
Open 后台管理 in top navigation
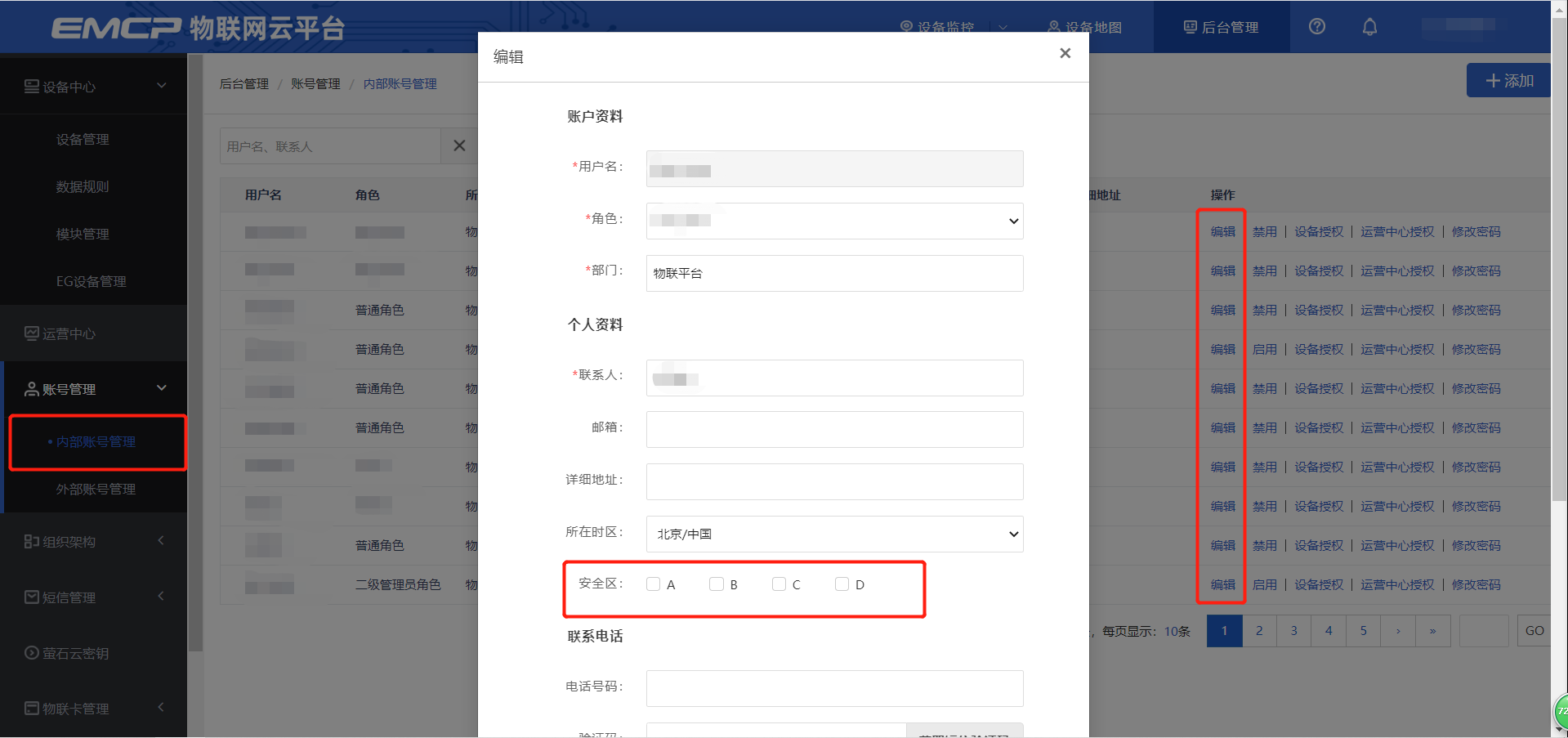pyautogui.click(x=1222, y=27)
